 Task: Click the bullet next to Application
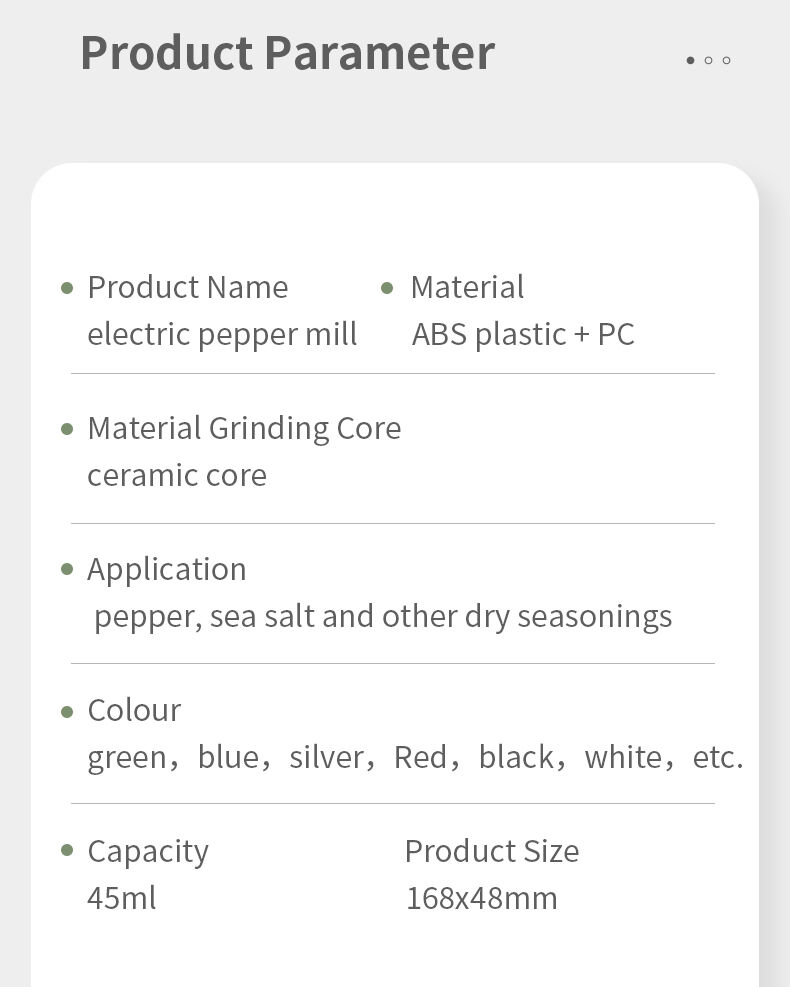67,570
